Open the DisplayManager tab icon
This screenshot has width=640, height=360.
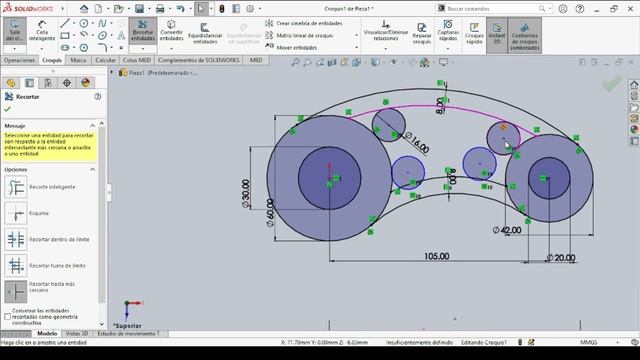pyautogui.click(x=85, y=83)
